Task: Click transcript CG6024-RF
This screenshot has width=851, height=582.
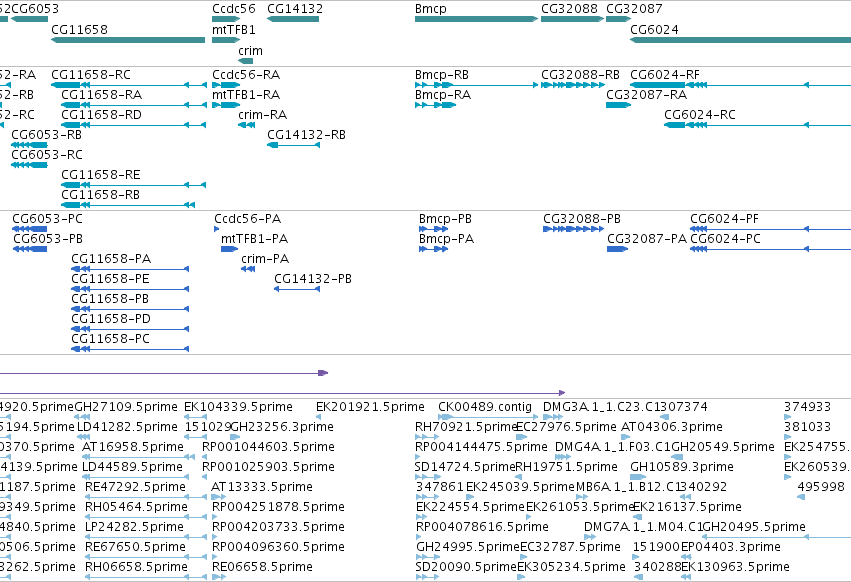Action: (740, 85)
